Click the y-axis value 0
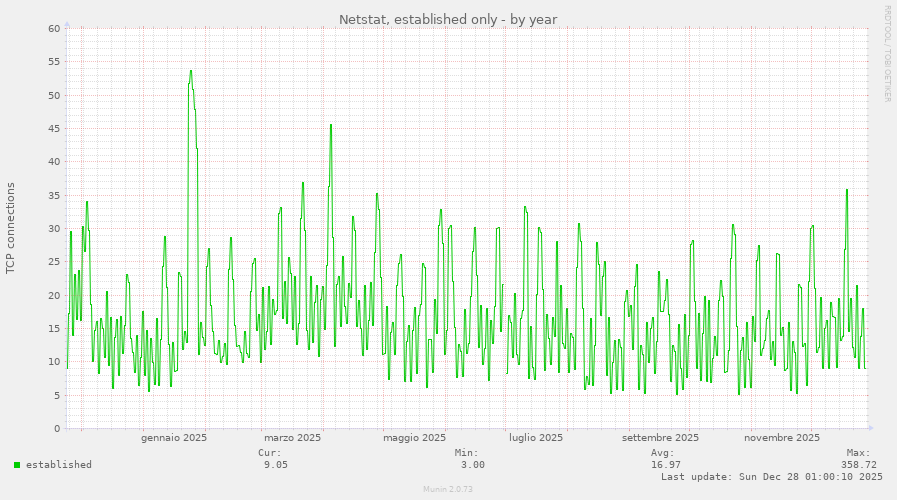This screenshot has height=500, width=897. point(57,429)
